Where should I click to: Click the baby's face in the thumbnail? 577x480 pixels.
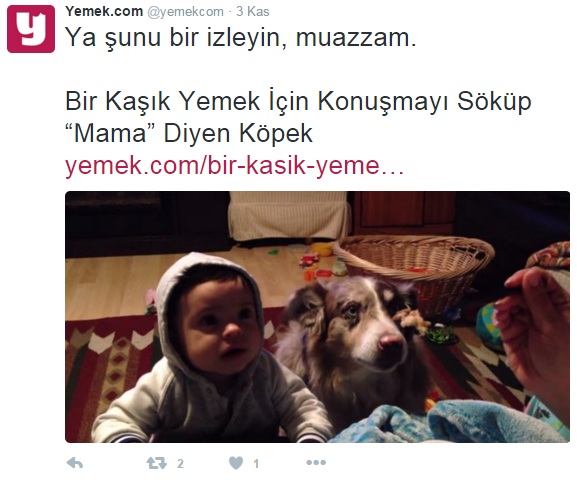(x=220, y=328)
